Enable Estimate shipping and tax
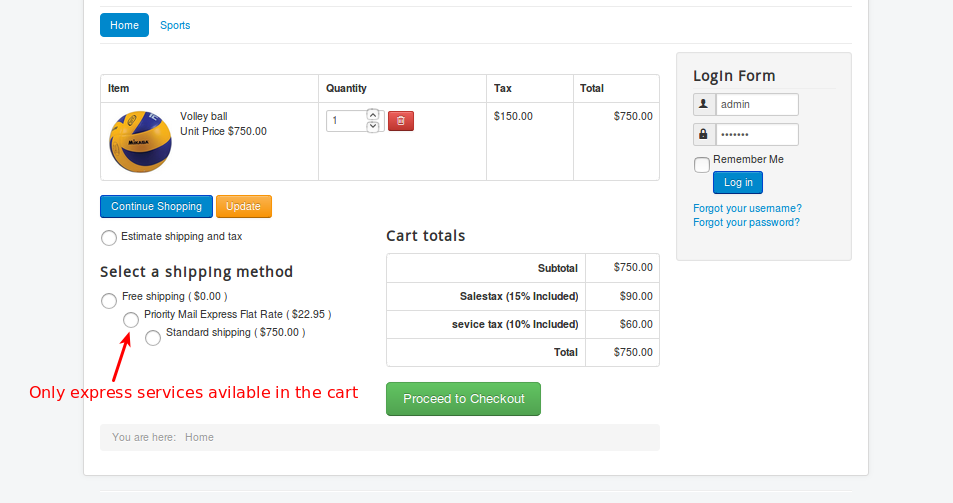 click(x=109, y=238)
